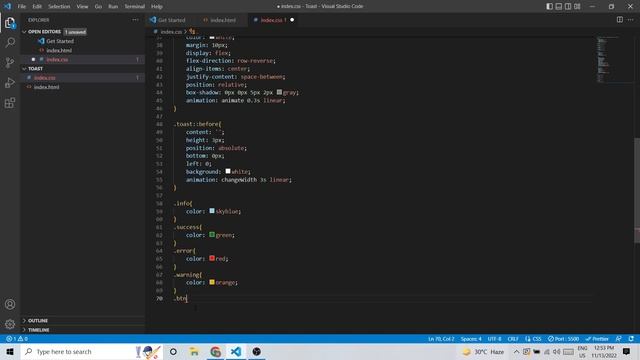Image resolution: width=640 pixels, height=360 pixels.
Task: Open File Explorer from the taskbar
Action: pos(194,352)
